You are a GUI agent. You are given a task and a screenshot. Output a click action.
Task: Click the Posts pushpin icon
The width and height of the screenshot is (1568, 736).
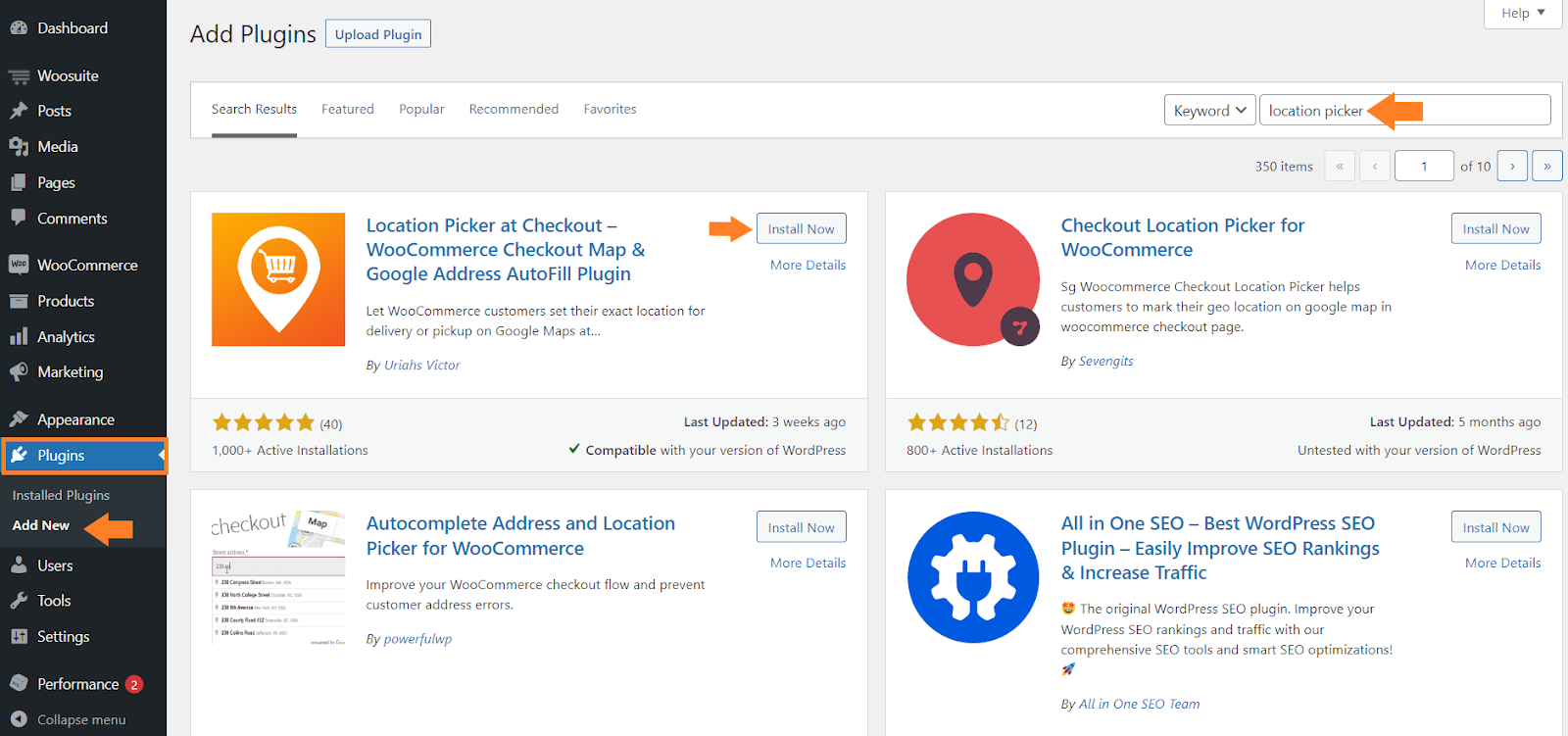[x=19, y=111]
